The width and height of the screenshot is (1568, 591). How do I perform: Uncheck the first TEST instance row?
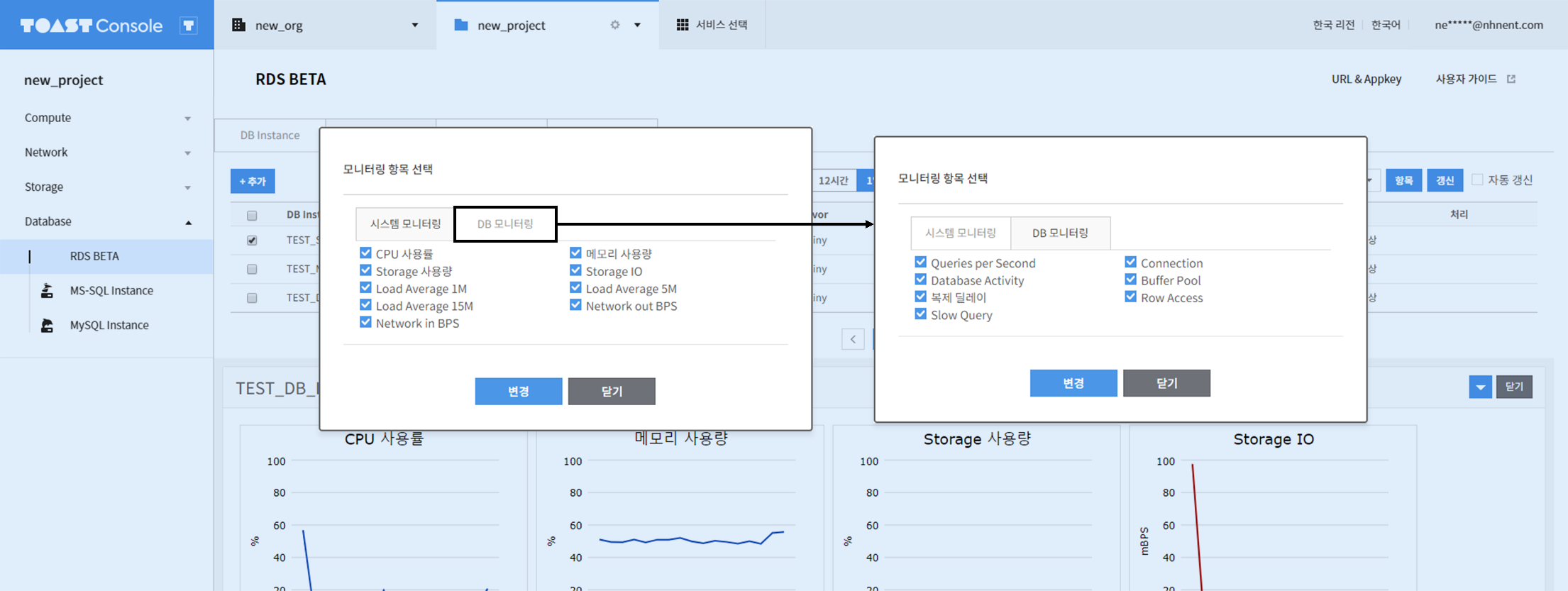pyautogui.click(x=252, y=241)
